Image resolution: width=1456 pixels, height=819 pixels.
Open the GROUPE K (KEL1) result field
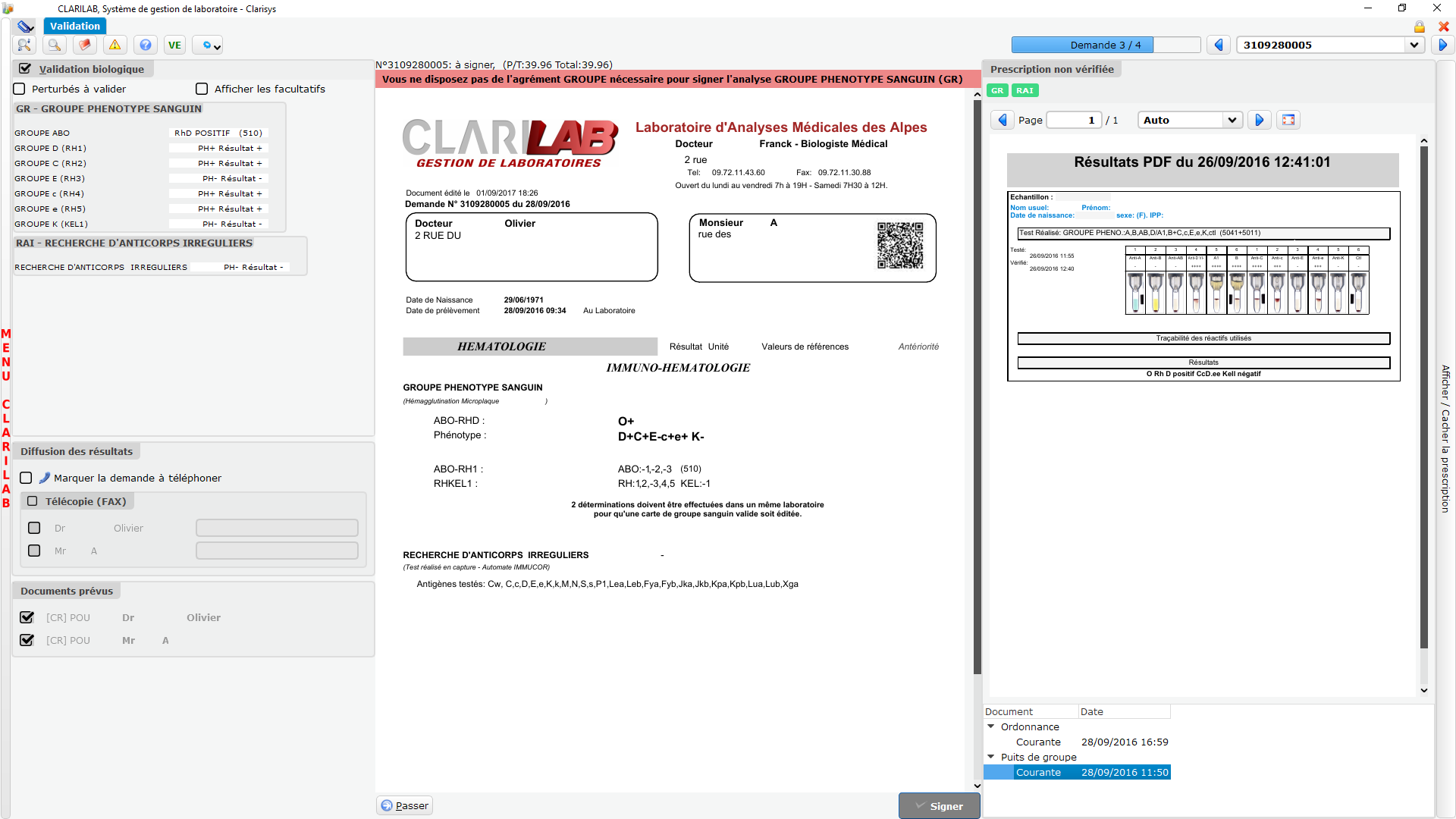(x=218, y=224)
